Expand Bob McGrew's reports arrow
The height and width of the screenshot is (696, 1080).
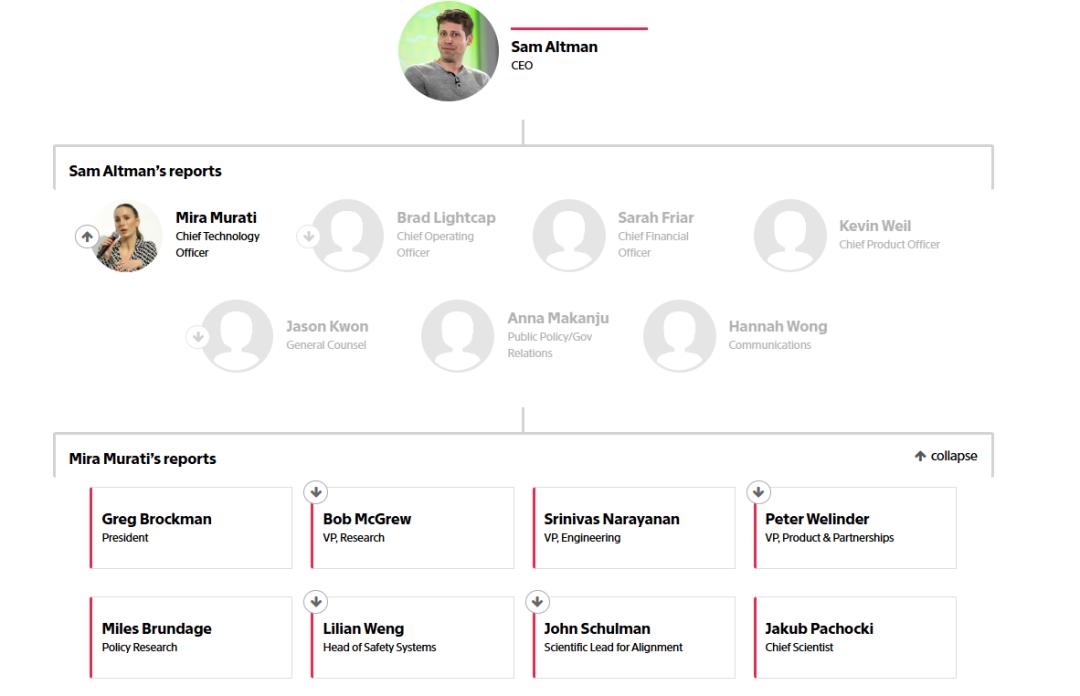point(316,491)
